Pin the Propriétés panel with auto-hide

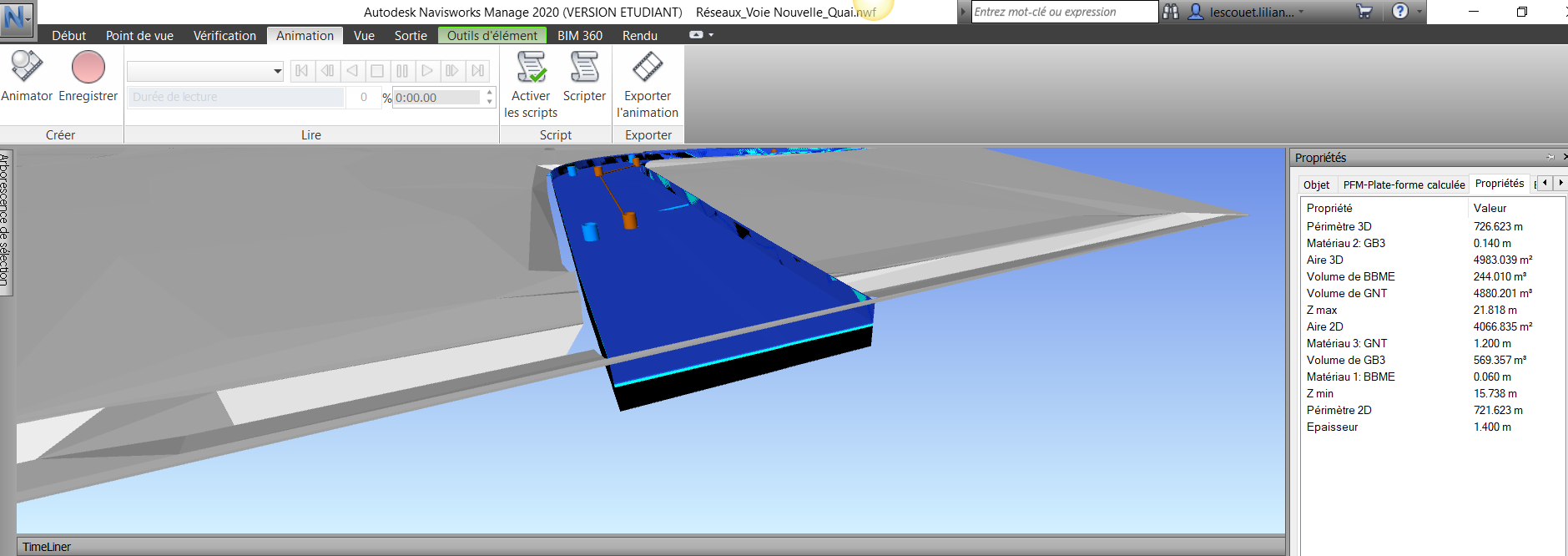point(1550,157)
